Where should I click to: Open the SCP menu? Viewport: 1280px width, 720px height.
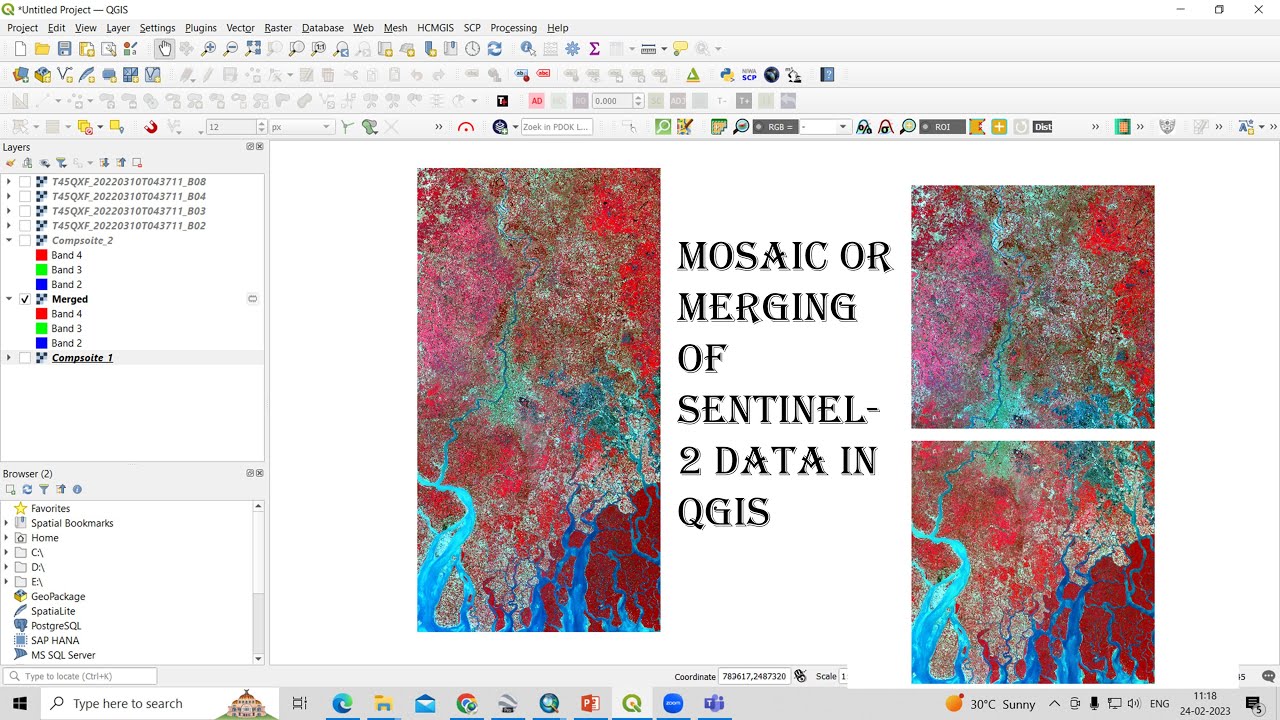pyautogui.click(x=472, y=28)
